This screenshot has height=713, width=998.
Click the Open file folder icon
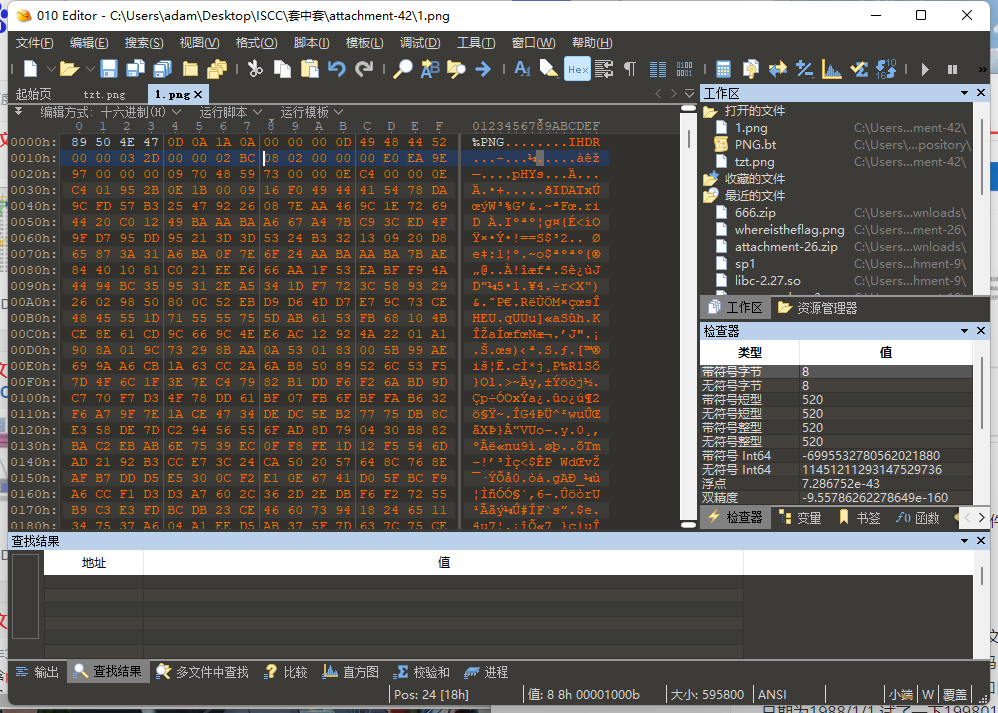click(69, 69)
